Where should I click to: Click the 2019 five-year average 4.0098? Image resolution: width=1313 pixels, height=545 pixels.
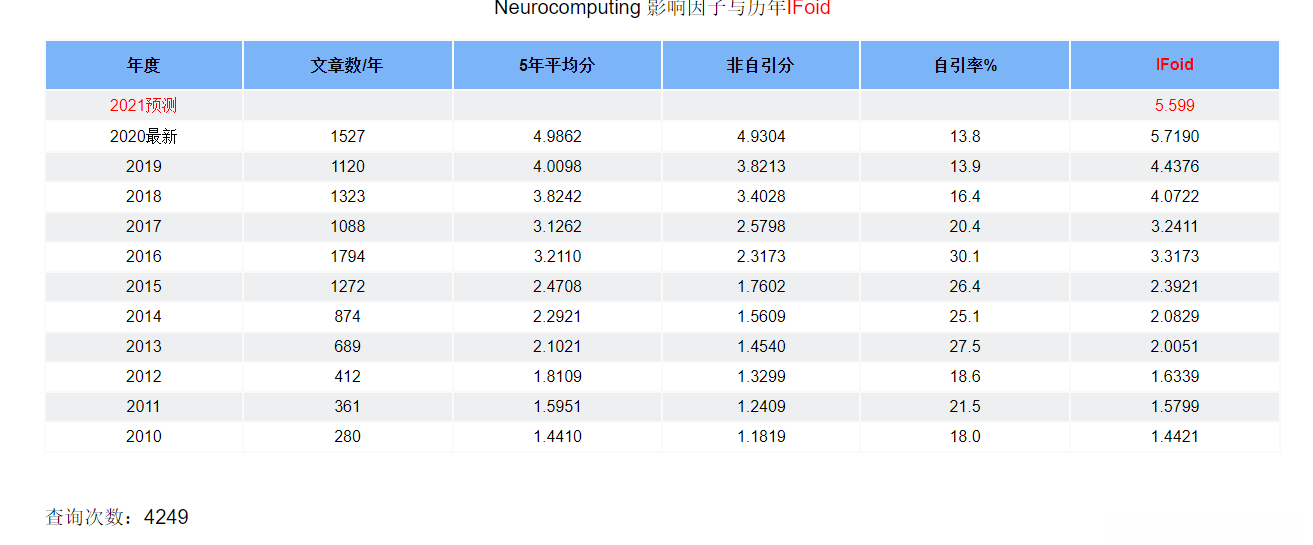pyautogui.click(x=557, y=166)
